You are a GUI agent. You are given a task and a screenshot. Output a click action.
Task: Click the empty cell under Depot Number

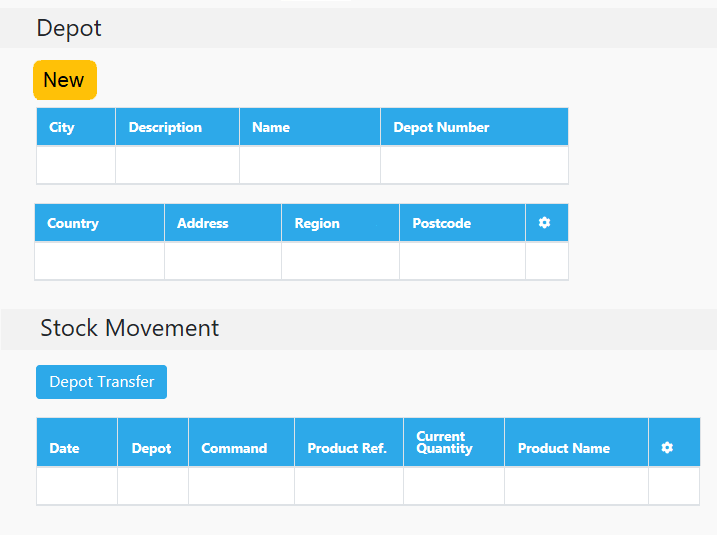474,165
